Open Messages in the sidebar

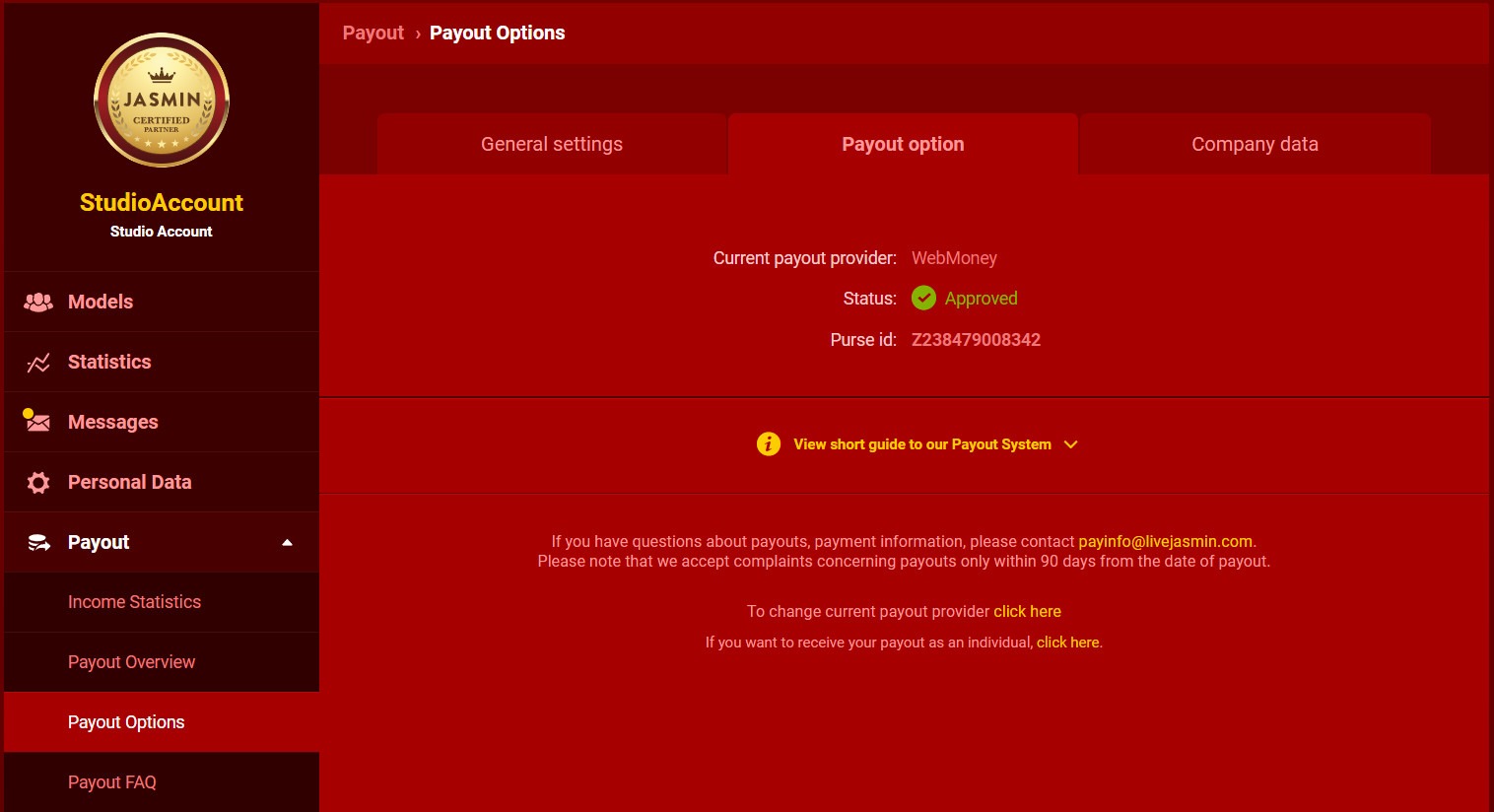click(x=162, y=422)
